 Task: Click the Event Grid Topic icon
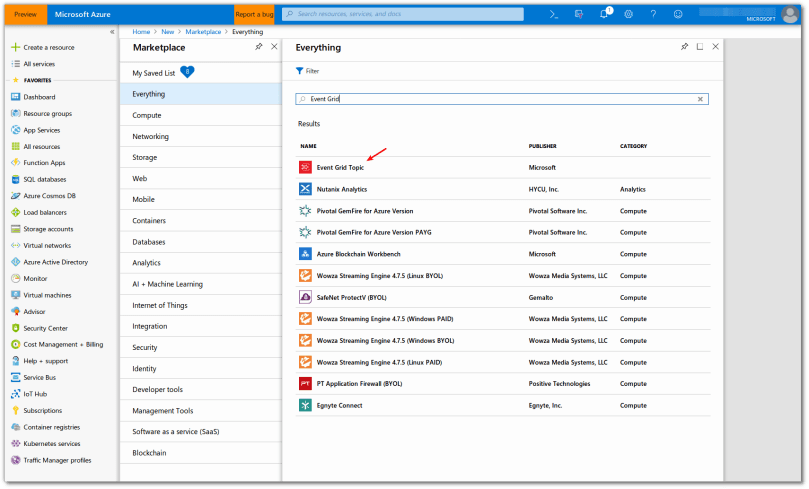coord(305,167)
